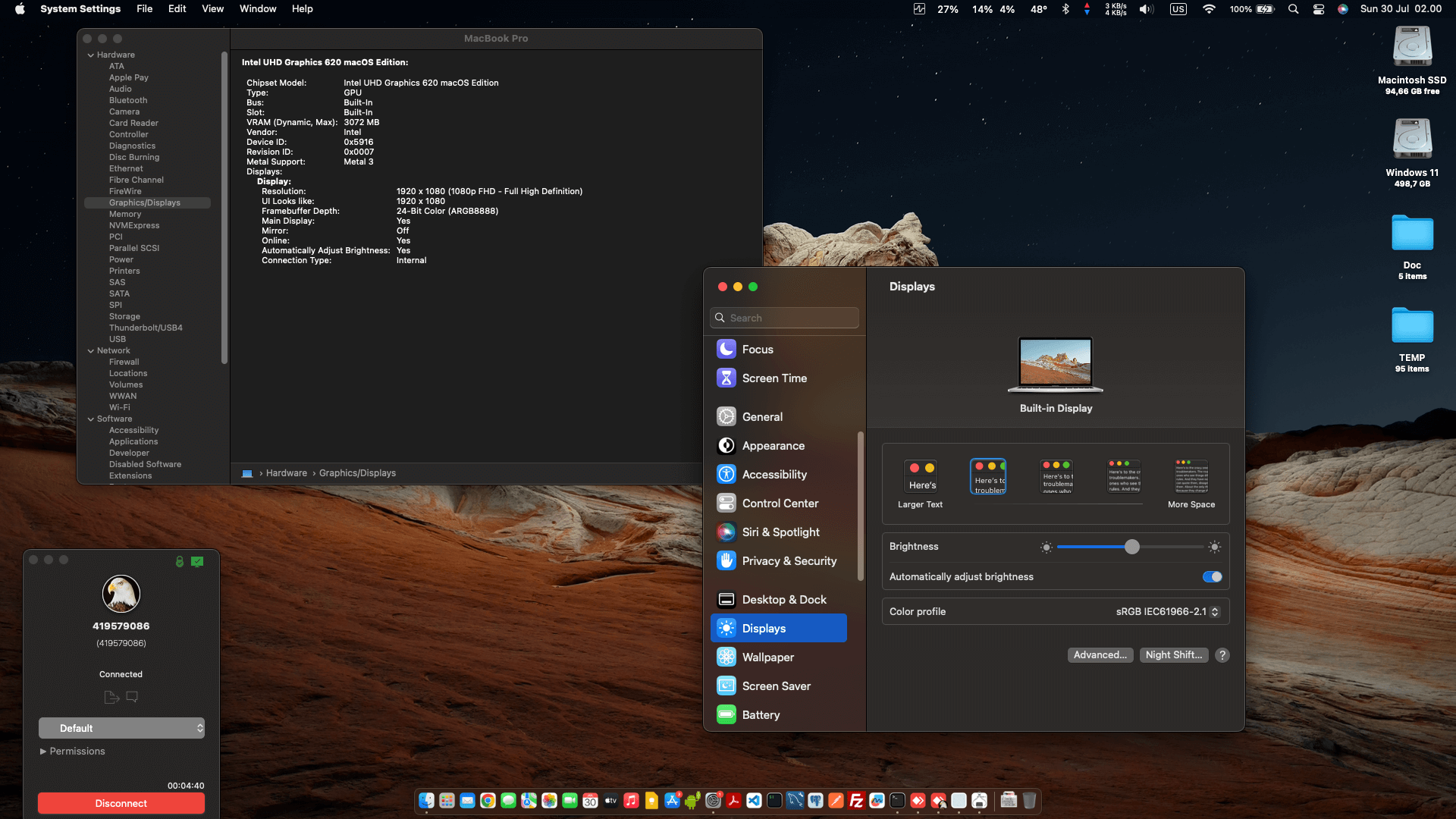Open Privacy & Security settings

(779, 560)
